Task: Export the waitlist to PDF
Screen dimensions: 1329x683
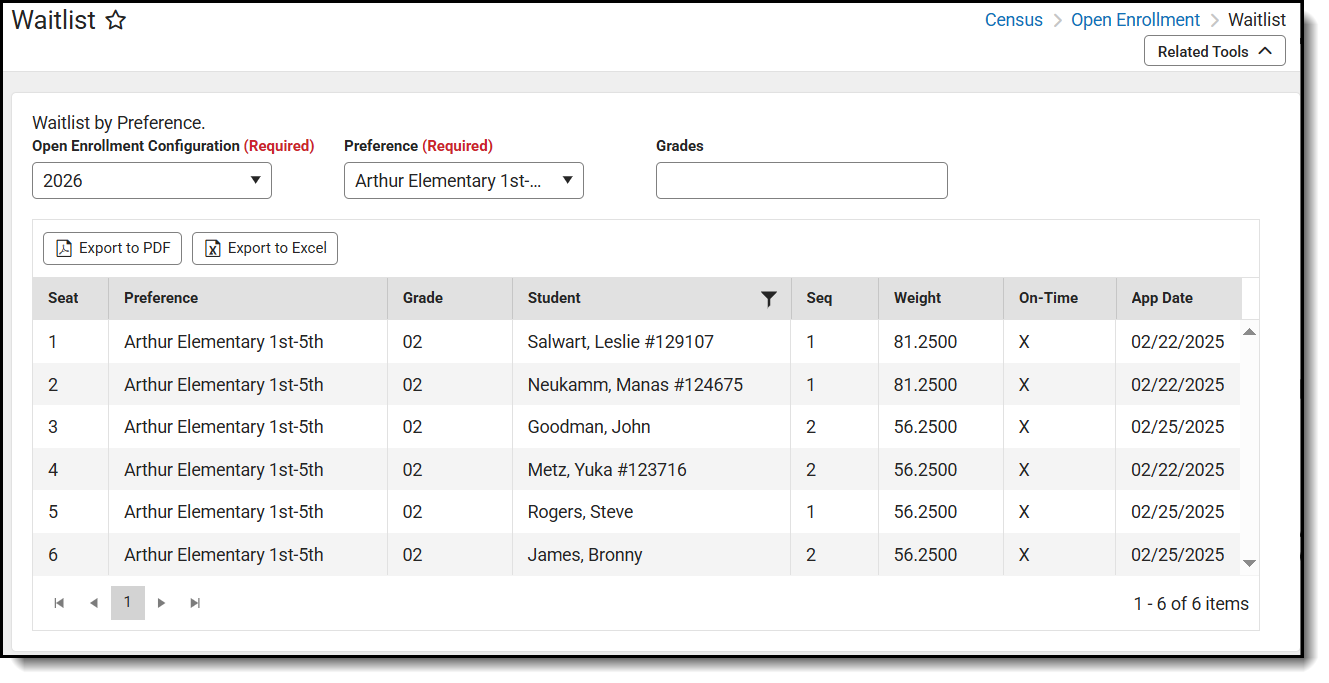Action: coord(112,248)
